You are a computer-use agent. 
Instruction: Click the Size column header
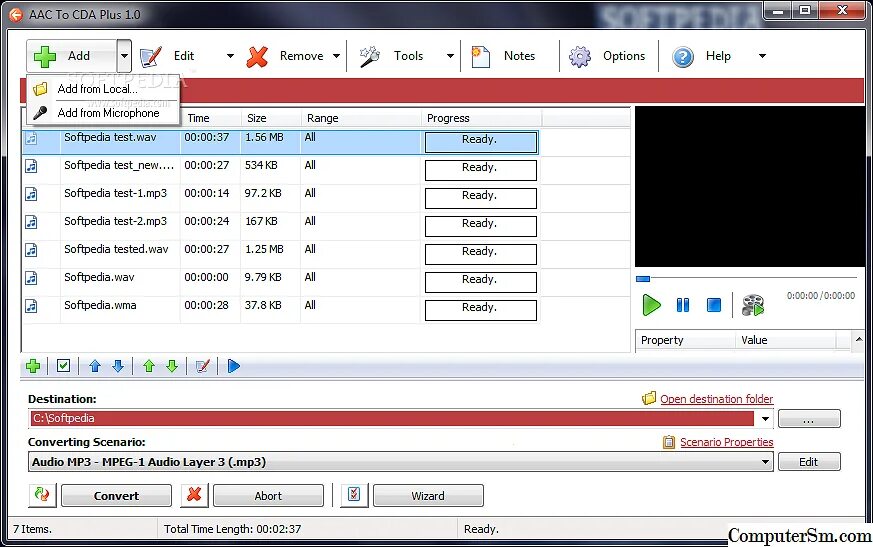(x=271, y=118)
